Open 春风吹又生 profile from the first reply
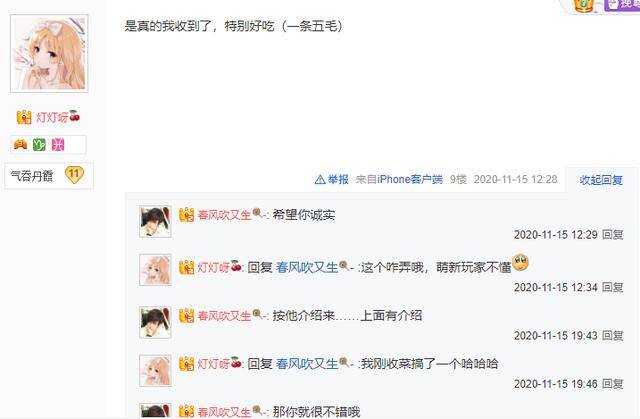 pyautogui.click(x=224, y=215)
